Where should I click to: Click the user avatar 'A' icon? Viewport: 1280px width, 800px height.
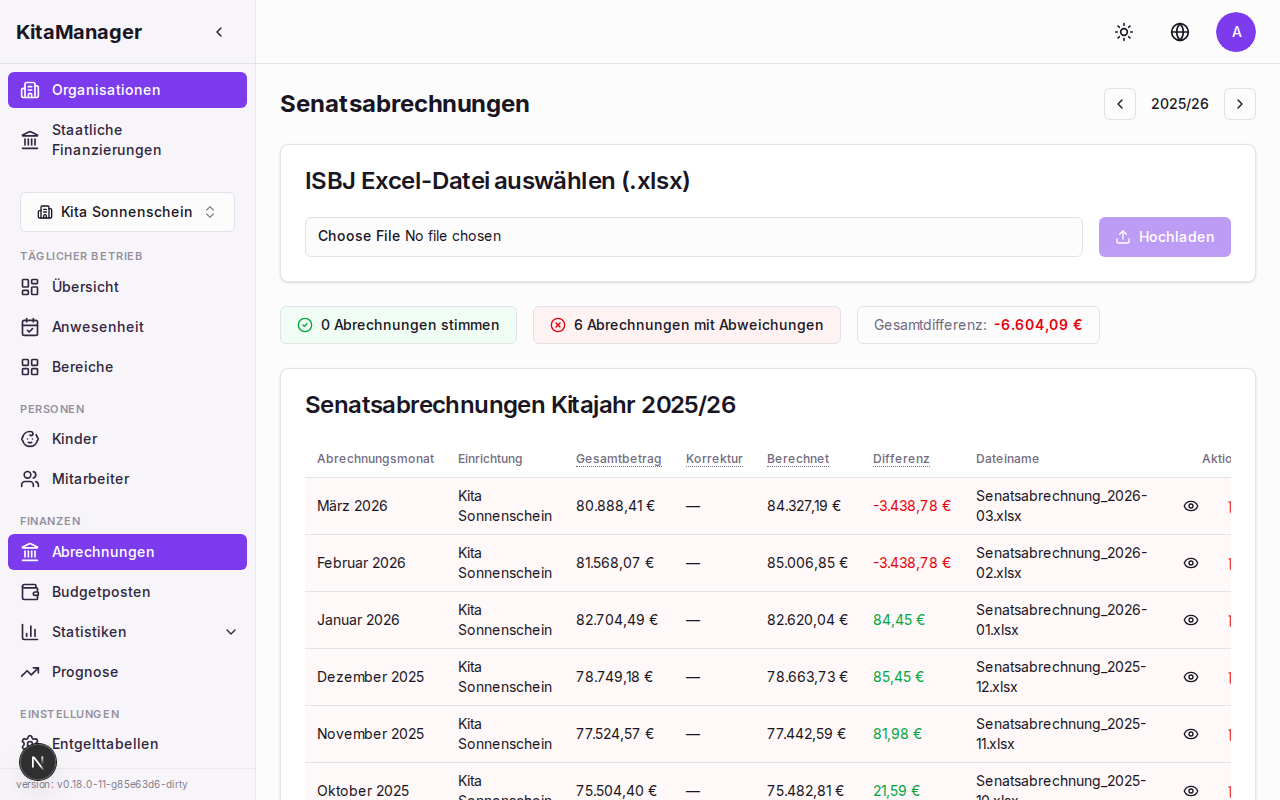(x=1236, y=32)
